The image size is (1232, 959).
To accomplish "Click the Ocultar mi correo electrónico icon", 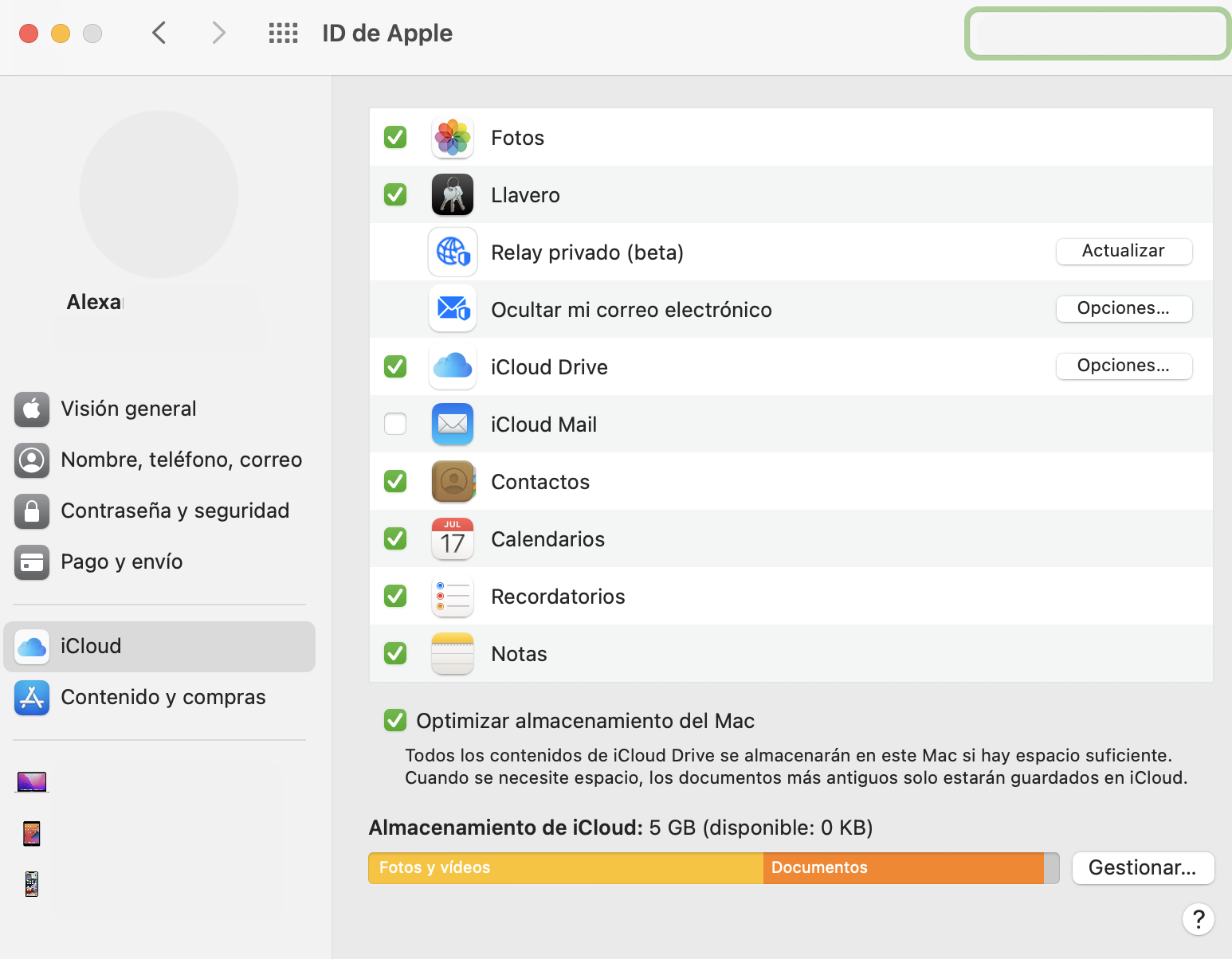I will pyautogui.click(x=453, y=310).
